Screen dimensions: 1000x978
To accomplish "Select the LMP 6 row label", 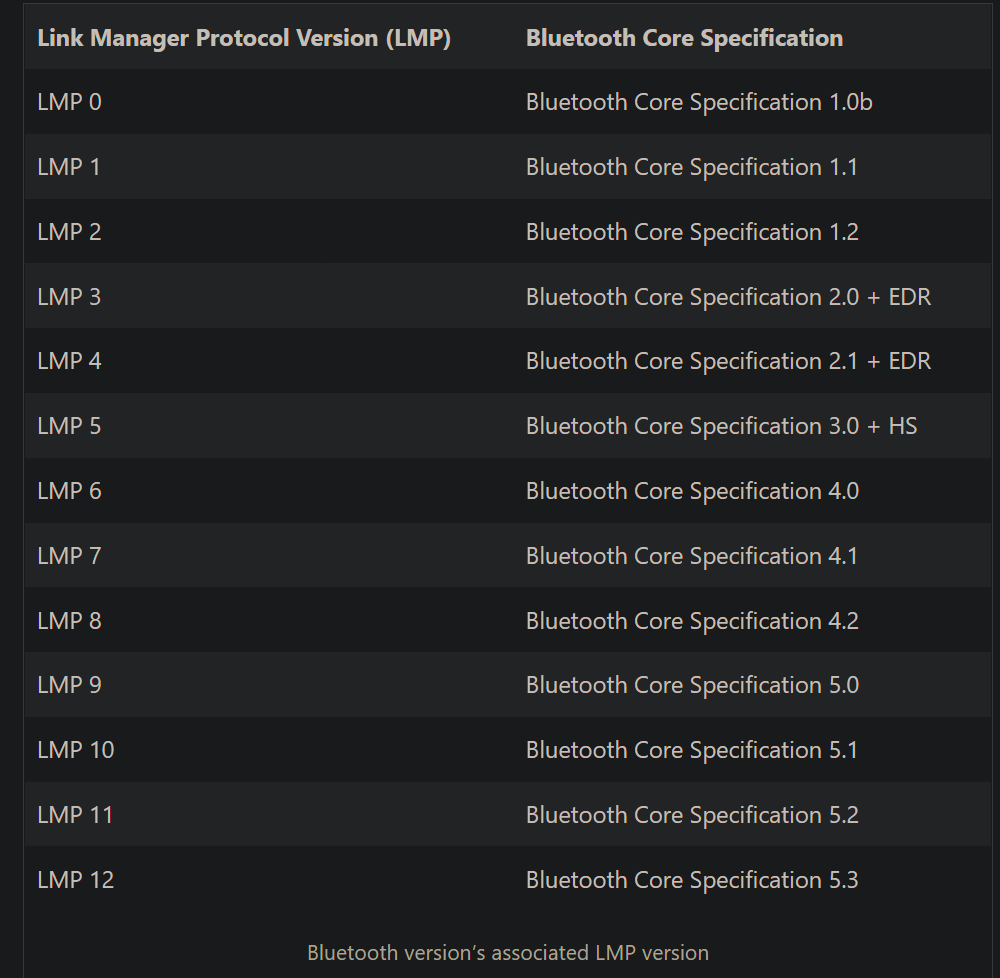I will 69,491.
